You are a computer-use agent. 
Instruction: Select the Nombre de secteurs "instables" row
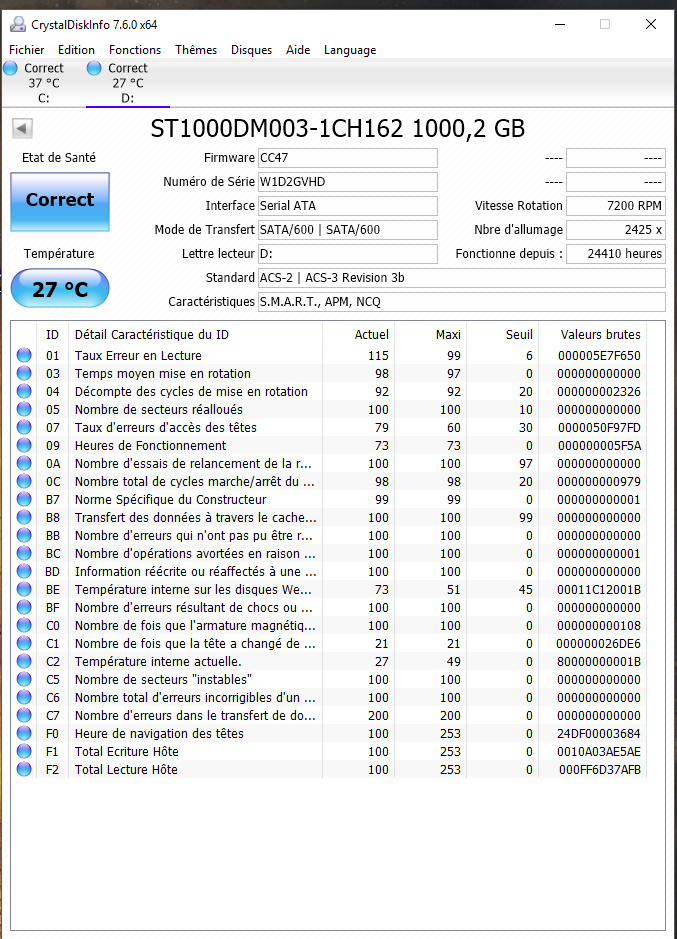328,679
